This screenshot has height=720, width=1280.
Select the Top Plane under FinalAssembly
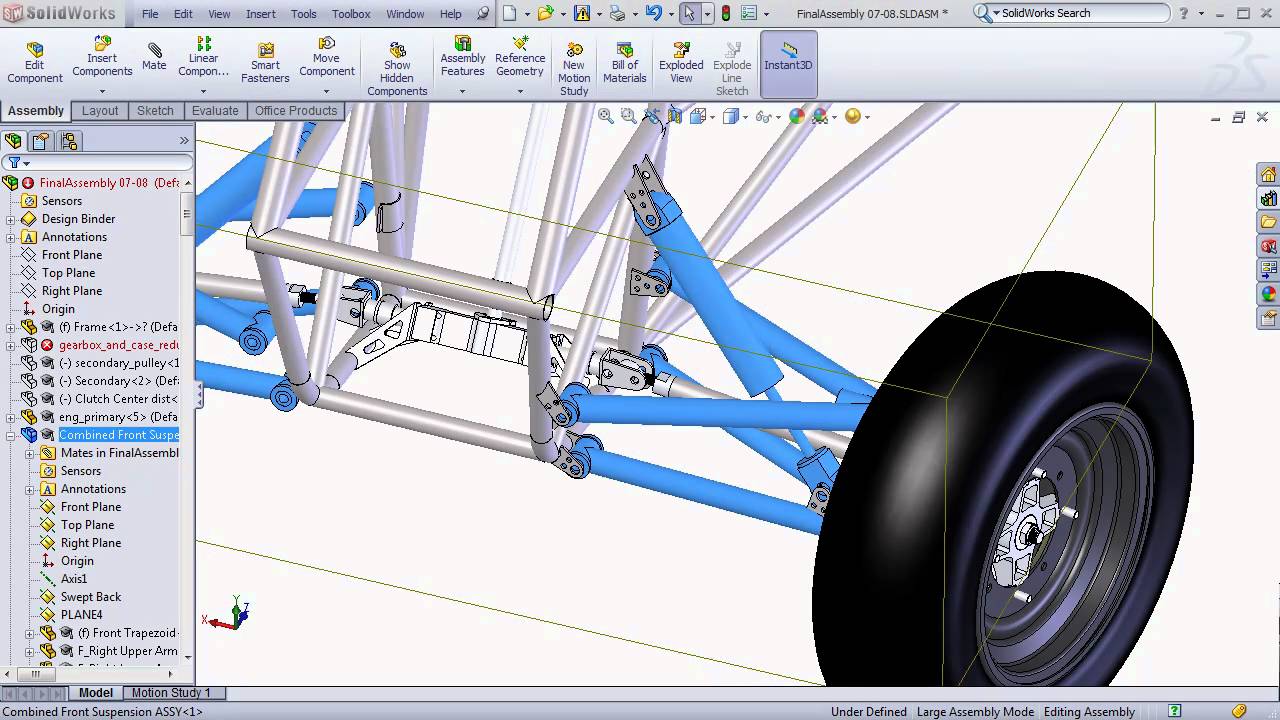[68, 273]
